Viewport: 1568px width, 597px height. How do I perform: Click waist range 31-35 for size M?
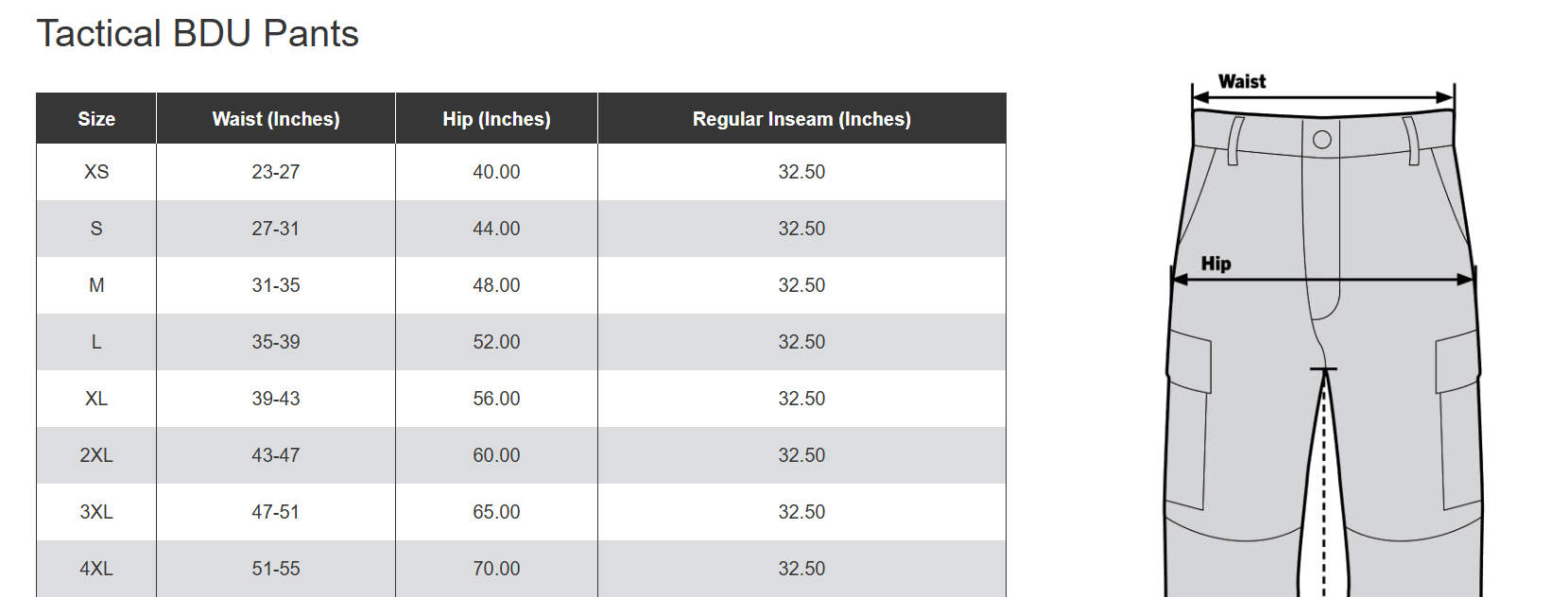pos(276,285)
